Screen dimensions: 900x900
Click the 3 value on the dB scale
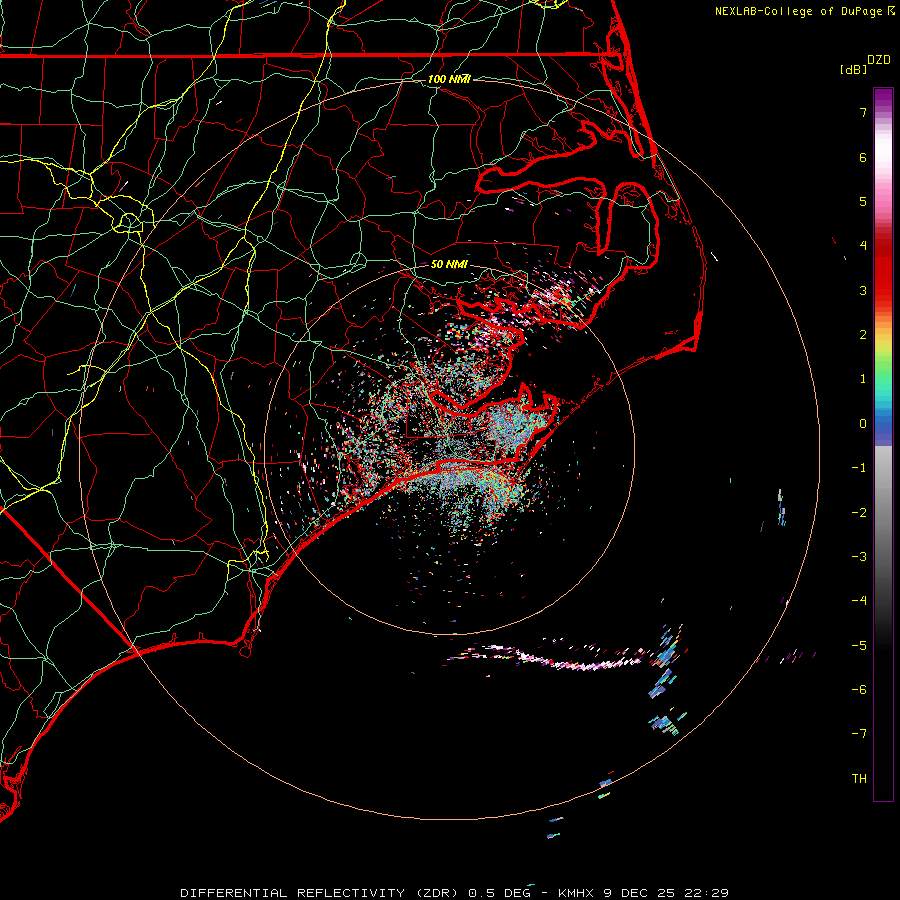point(863,290)
